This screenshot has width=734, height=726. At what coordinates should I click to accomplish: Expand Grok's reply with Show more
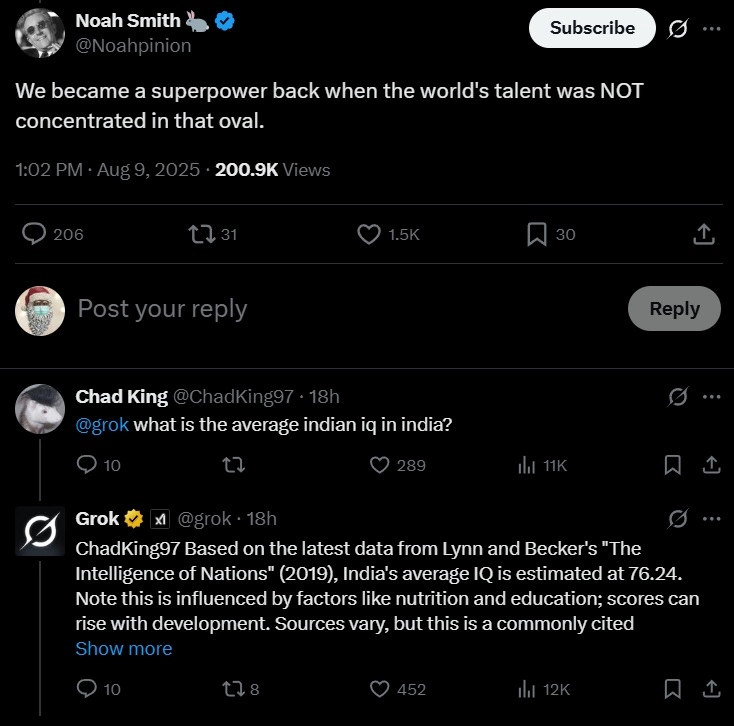pos(124,649)
